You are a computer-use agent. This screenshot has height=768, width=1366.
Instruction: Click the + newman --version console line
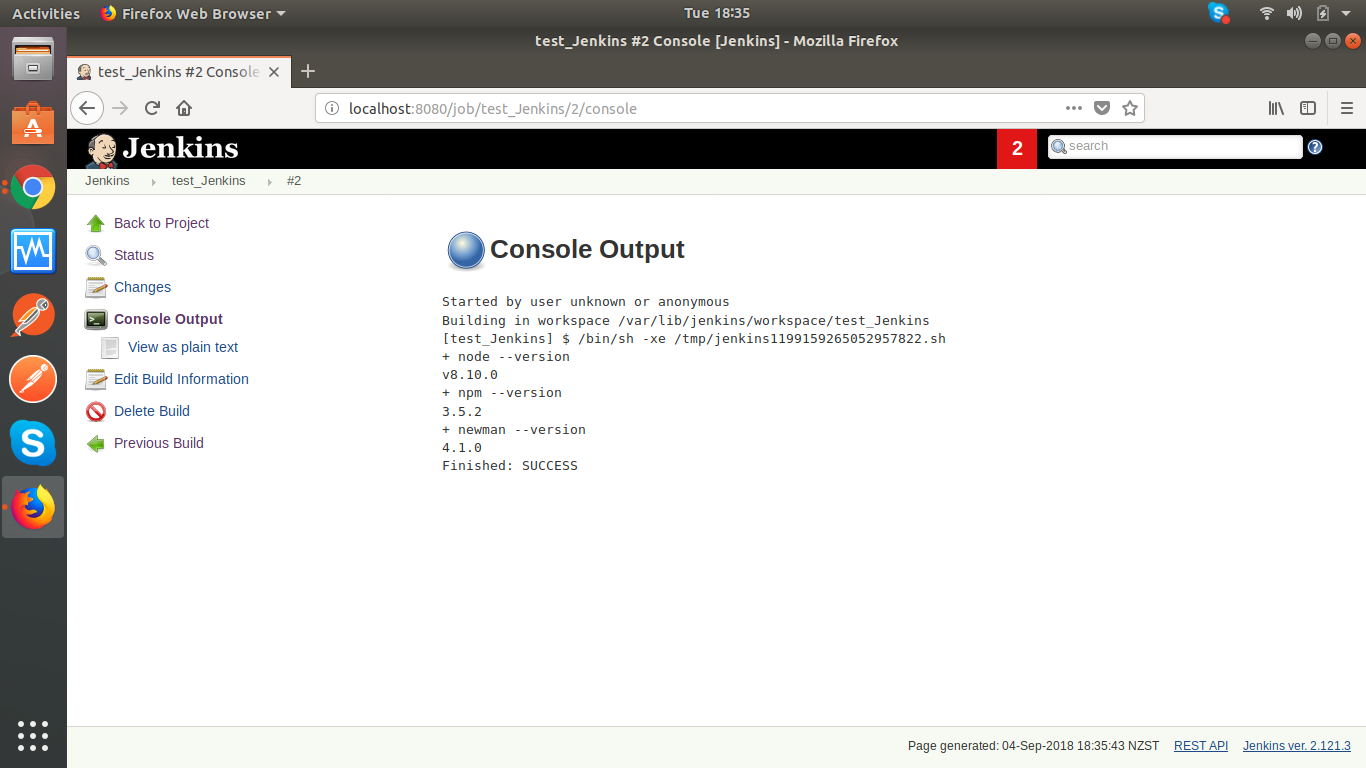(x=514, y=430)
